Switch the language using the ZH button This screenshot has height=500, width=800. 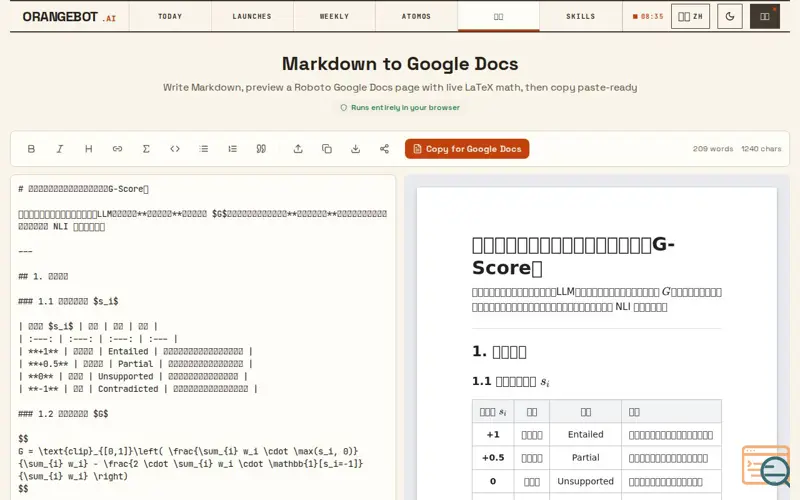click(x=690, y=16)
